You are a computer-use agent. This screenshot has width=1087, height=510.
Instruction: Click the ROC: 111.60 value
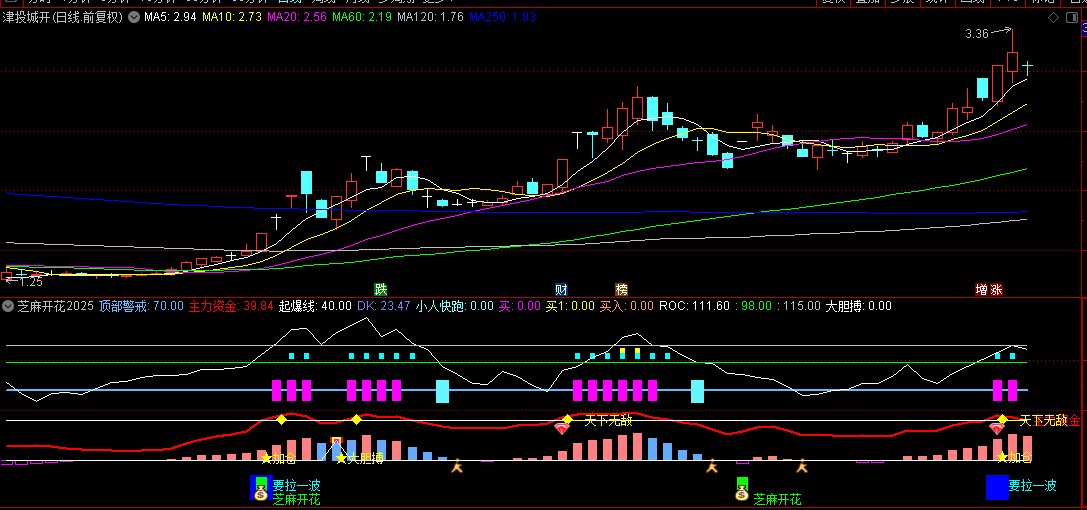[694, 306]
